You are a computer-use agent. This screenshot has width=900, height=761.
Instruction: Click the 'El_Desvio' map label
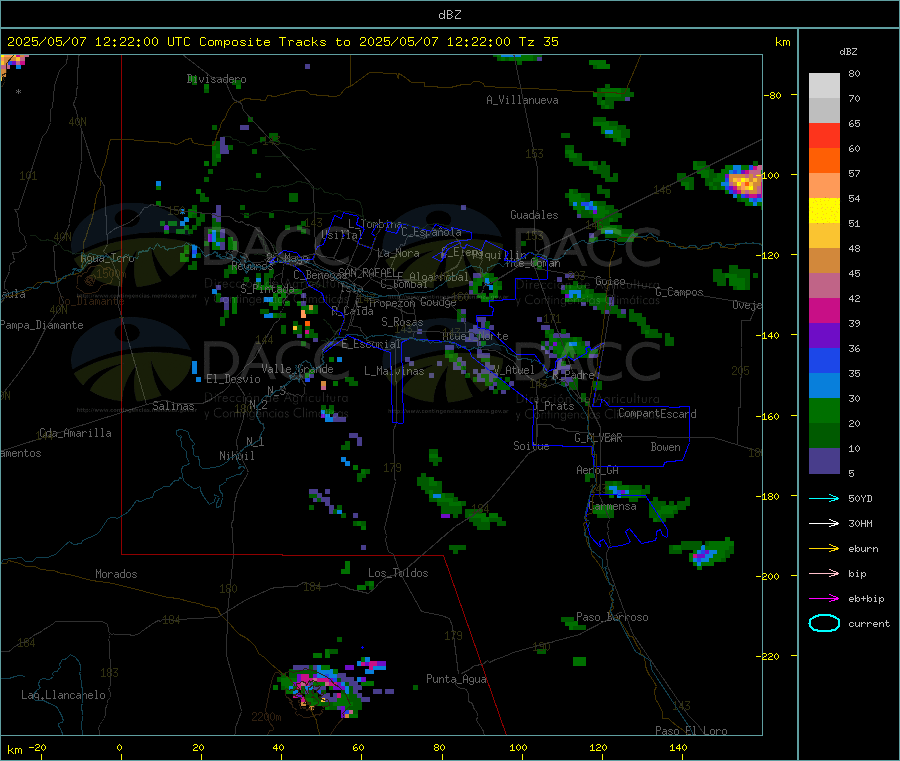[233, 379]
